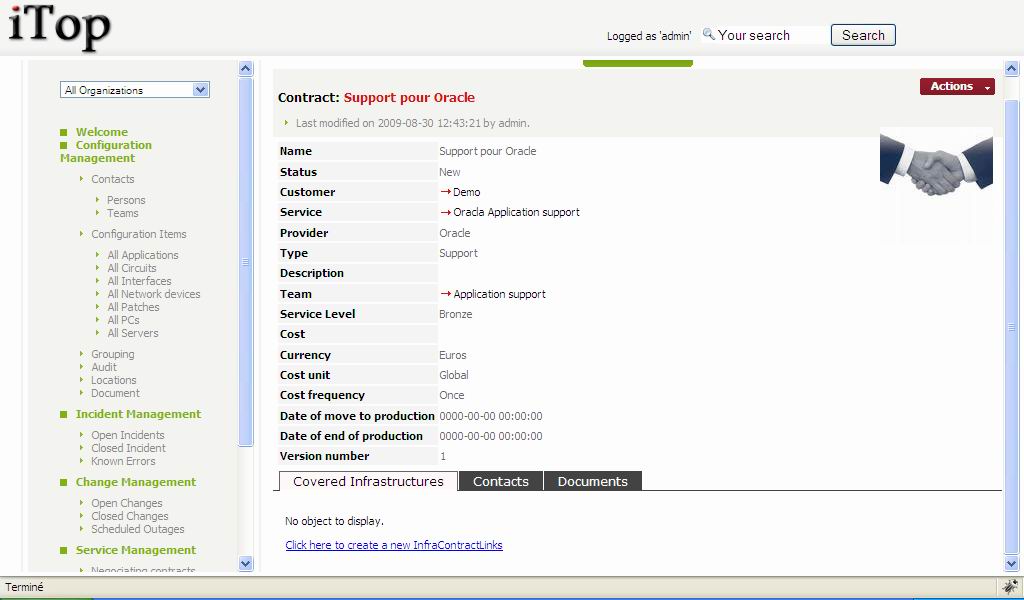1024x600 pixels.
Task: Click the red arrow next to Demo
Action: click(x=445, y=192)
